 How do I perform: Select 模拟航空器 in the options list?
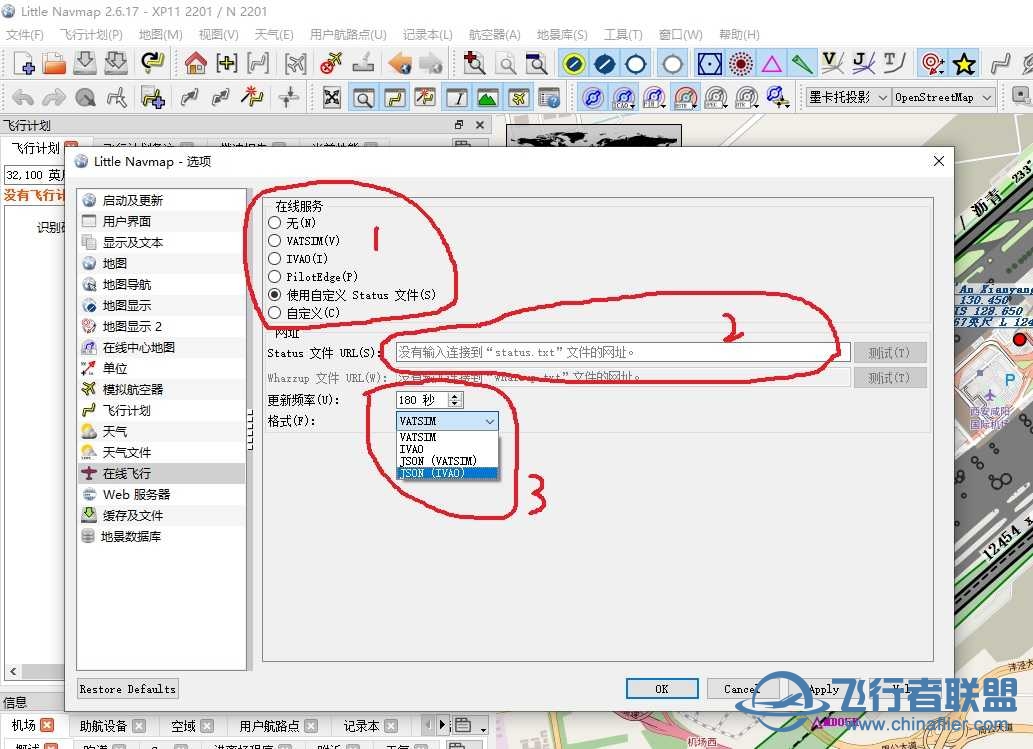point(161,389)
